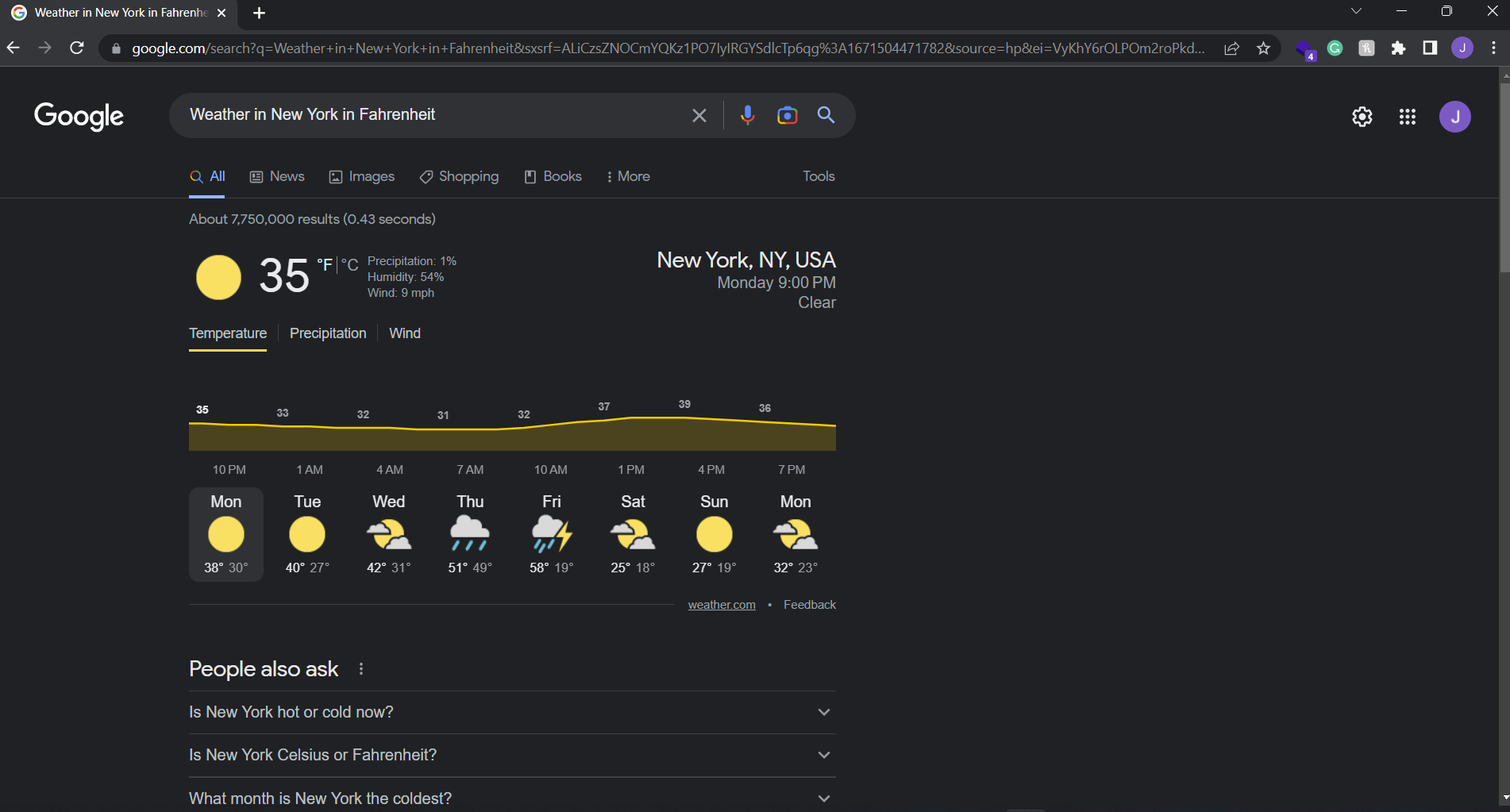Open the Google account avatar on the page
The height and width of the screenshot is (812, 1510).
(x=1455, y=117)
